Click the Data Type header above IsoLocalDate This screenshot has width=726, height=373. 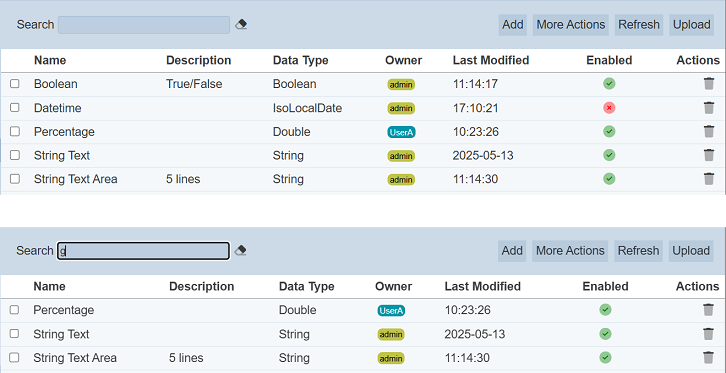pyautogui.click(x=300, y=60)
